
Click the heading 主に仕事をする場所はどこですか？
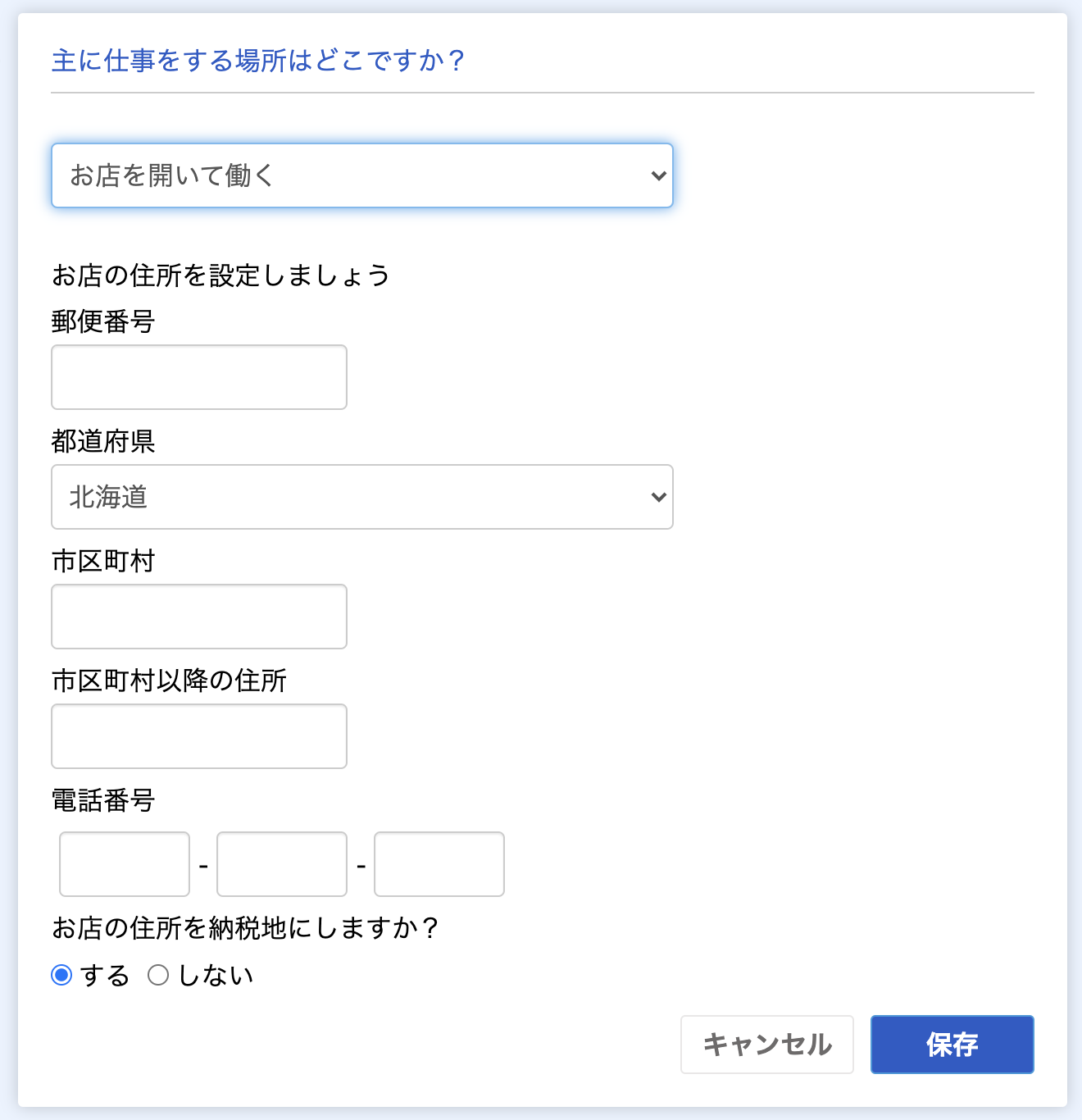tap(259, 61)
